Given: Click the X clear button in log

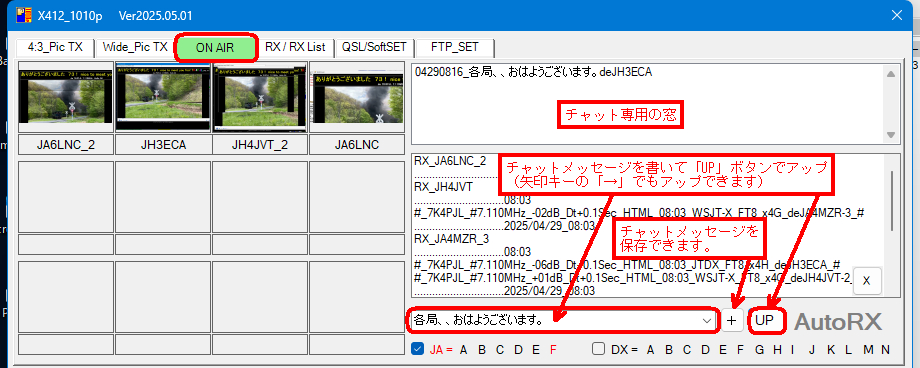Looking at the screenshot, I should pyautogui.click(x=867, y=282).
